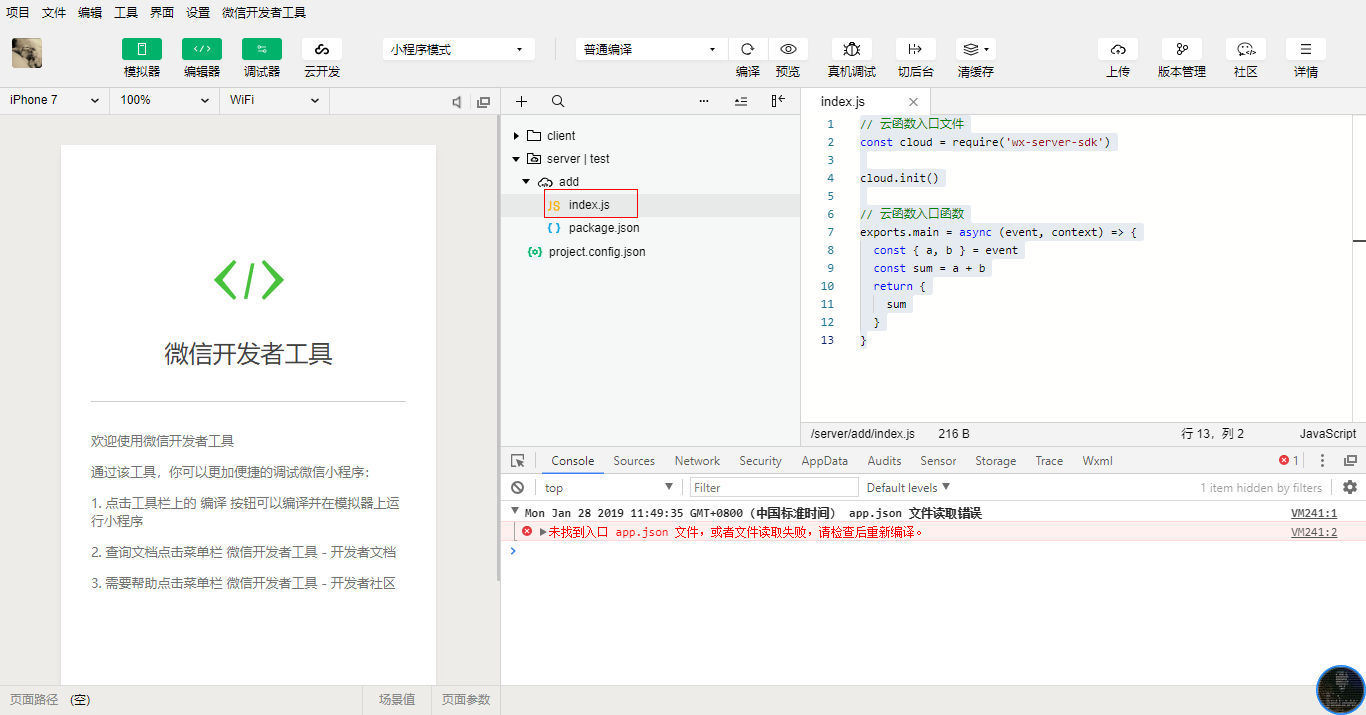Open the Tools menu in menu bar

pyautogui.click(x=126, y=13)
